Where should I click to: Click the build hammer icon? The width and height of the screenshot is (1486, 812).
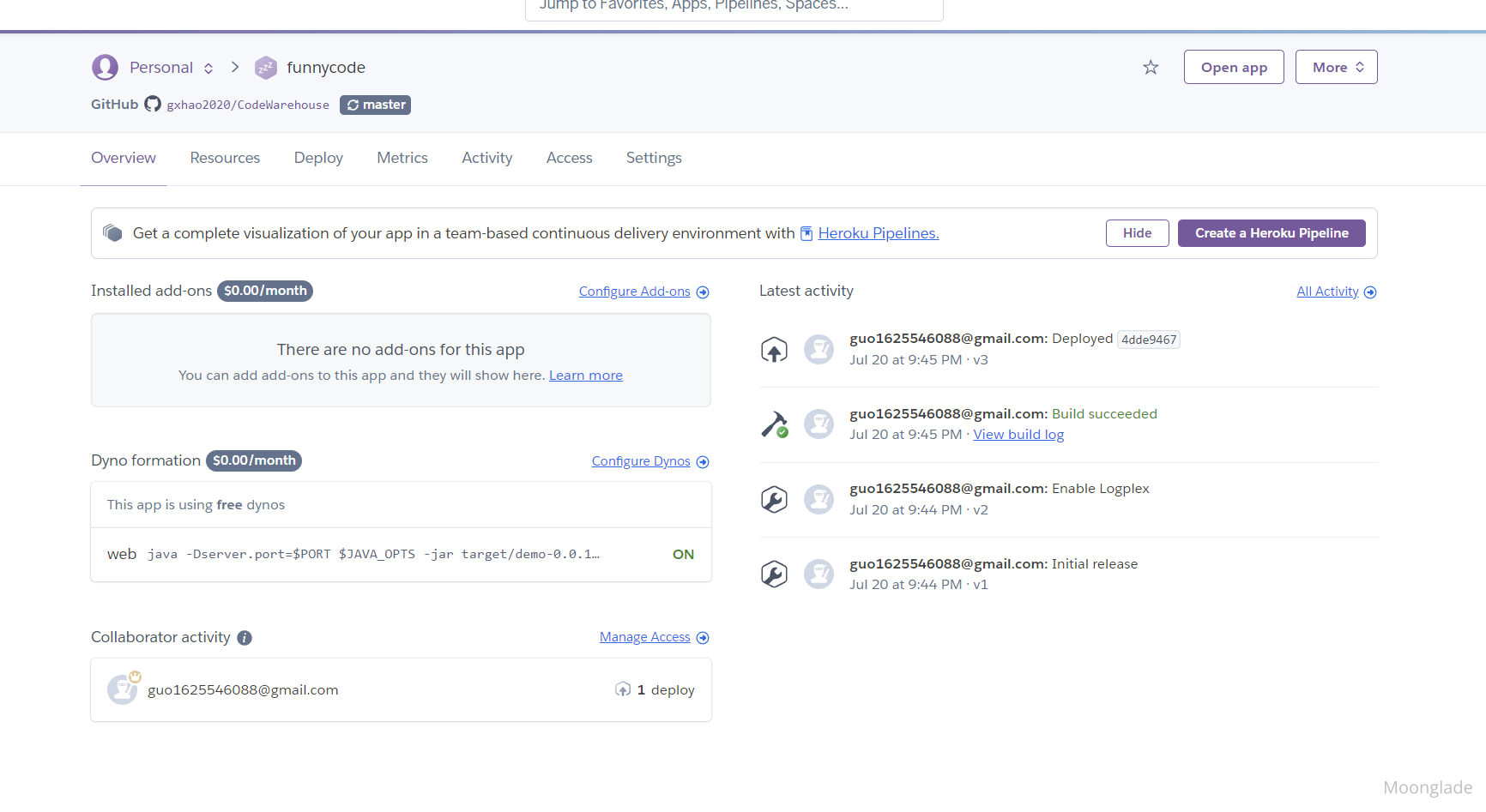pos(774,424)
